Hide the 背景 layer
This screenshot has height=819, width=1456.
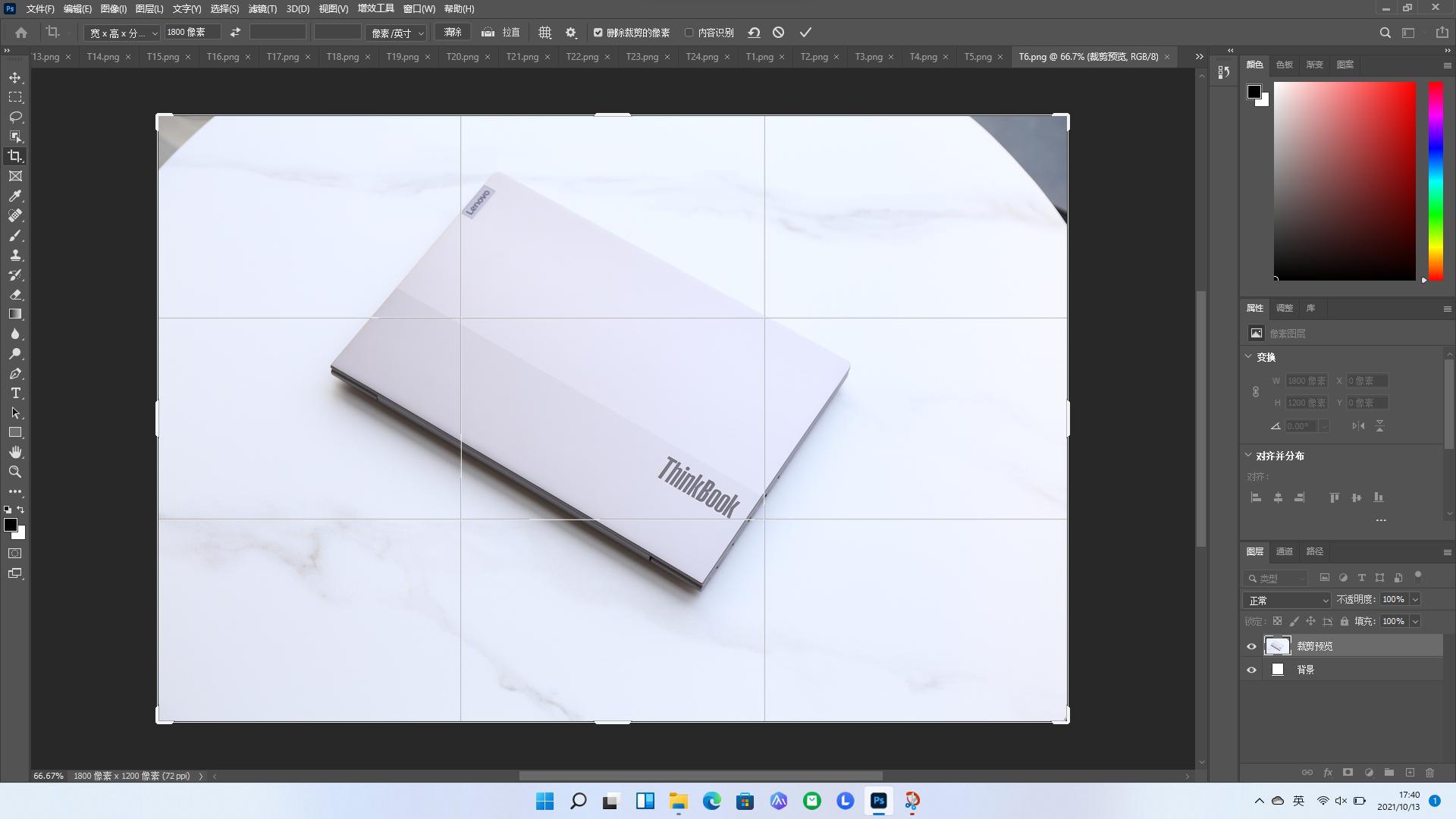[x=1251, y=670]
